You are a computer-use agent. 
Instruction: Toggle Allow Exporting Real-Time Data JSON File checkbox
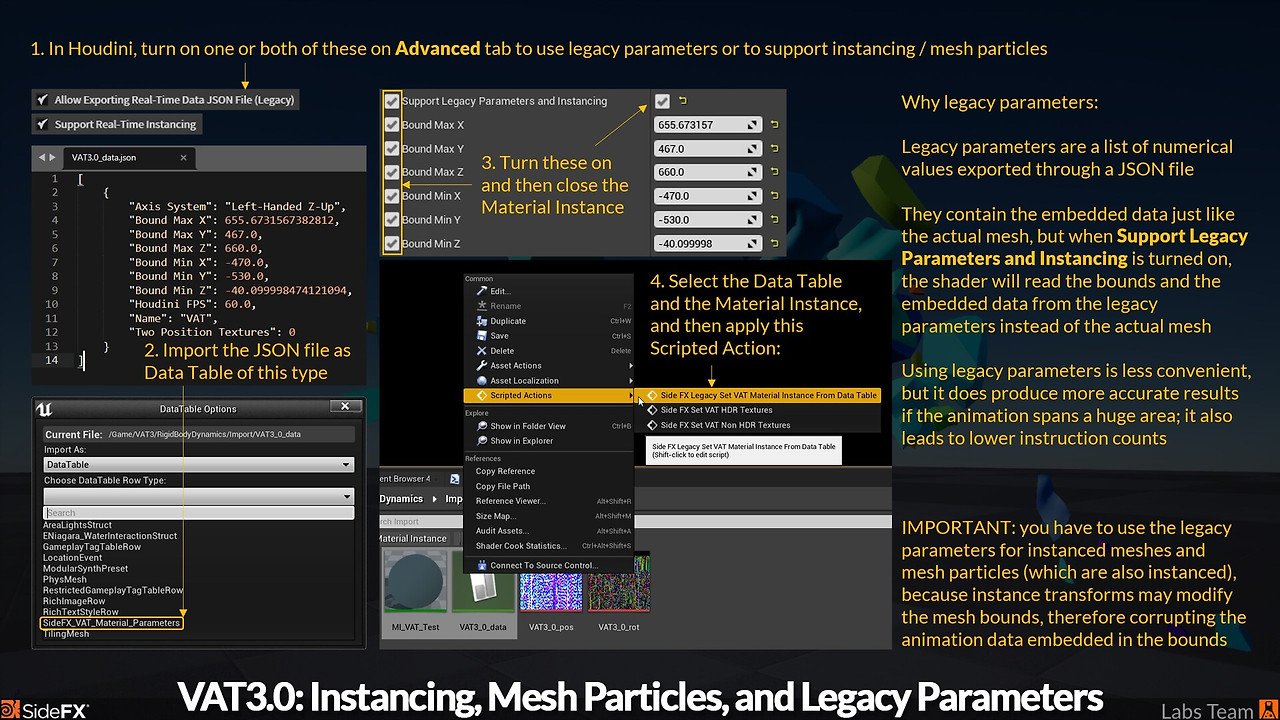tap(42, 100)
